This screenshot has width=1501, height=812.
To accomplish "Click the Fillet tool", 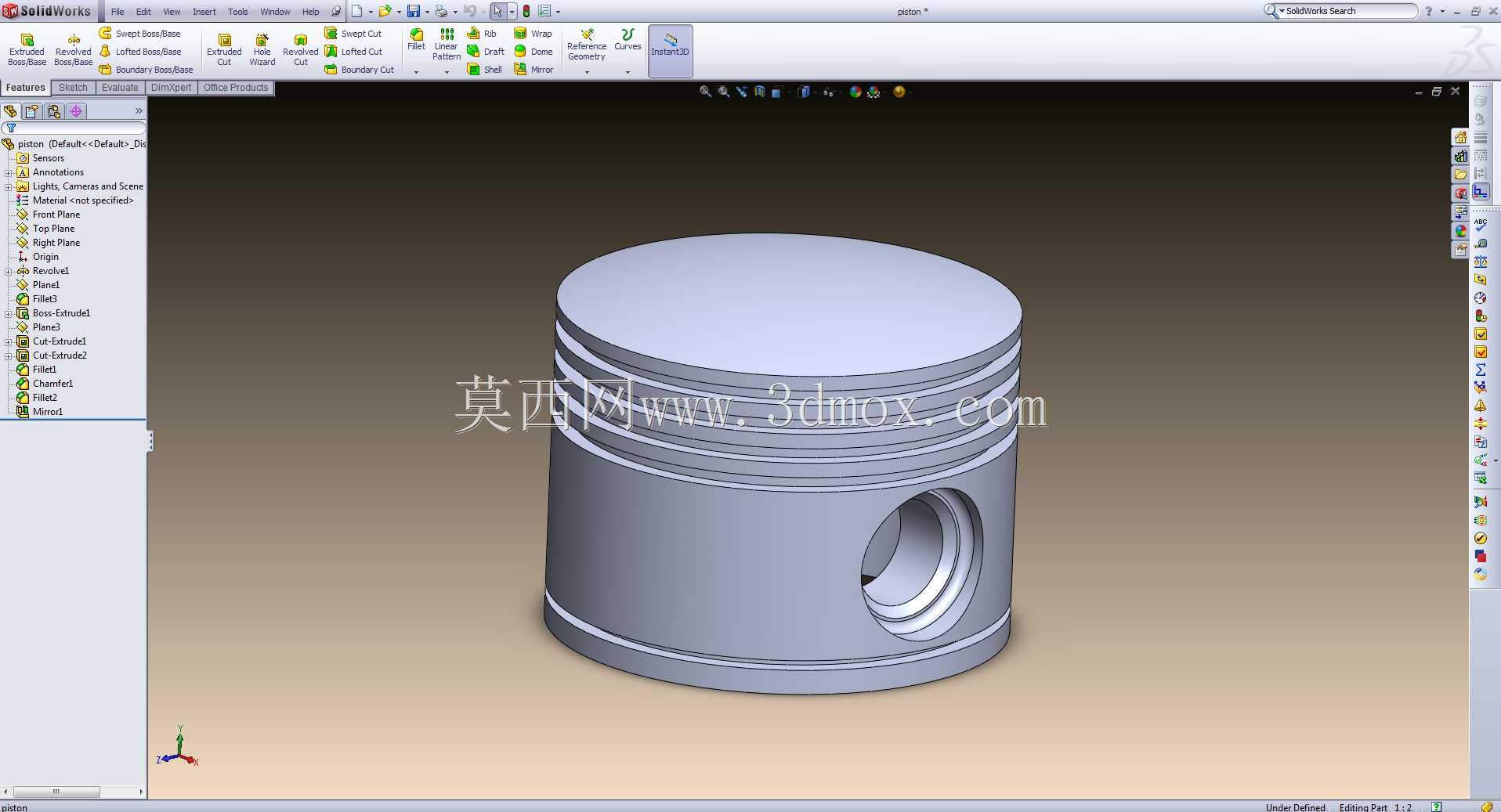I will point(416,40).
